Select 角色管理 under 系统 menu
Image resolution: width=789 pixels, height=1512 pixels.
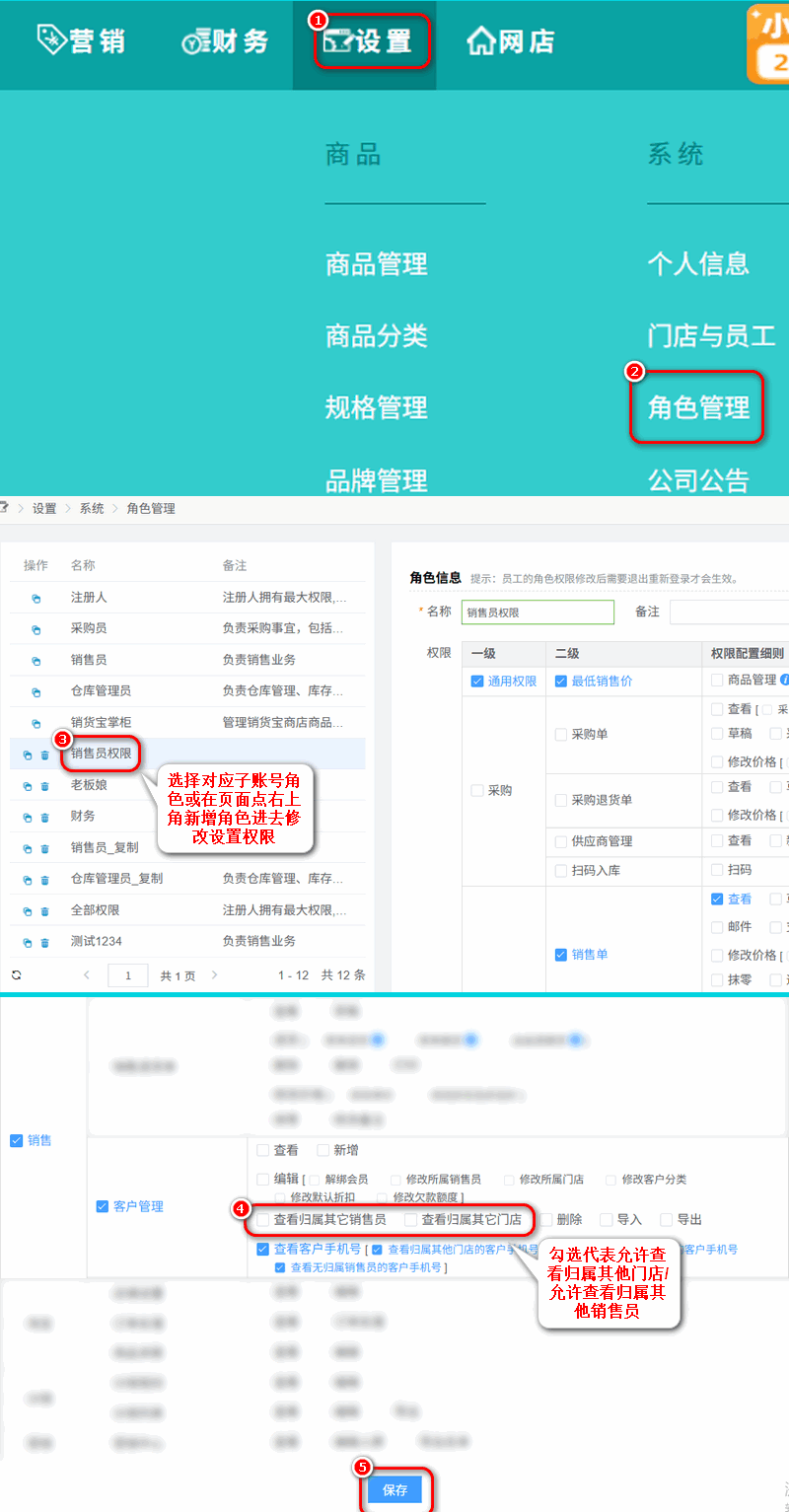pyautogui.click(x=697, y=407)
